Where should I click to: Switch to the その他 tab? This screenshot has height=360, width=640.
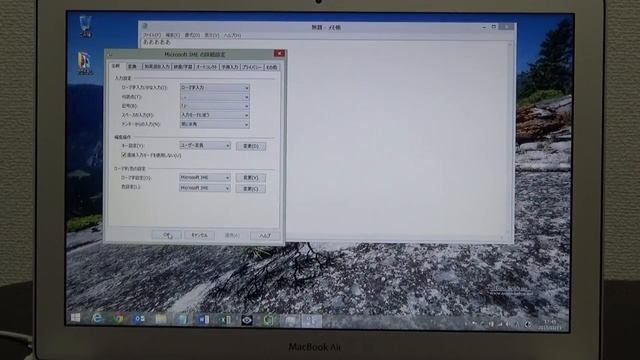272,67
